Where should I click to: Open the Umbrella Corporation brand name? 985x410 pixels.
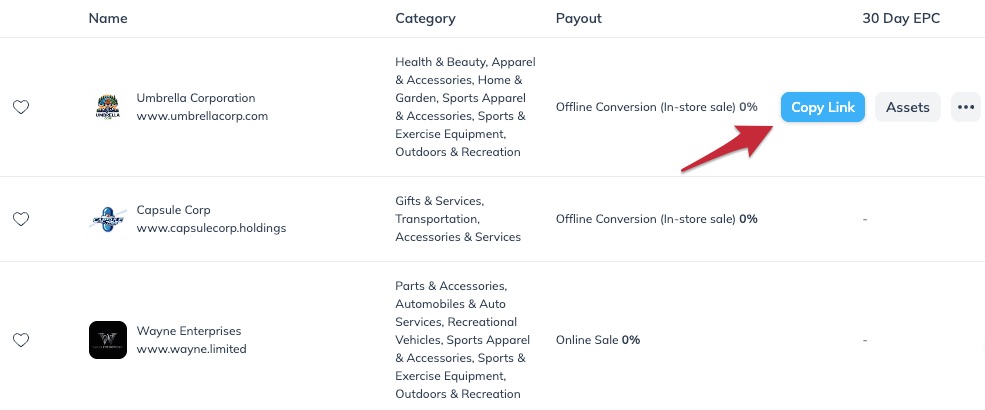tap(196, 98)
